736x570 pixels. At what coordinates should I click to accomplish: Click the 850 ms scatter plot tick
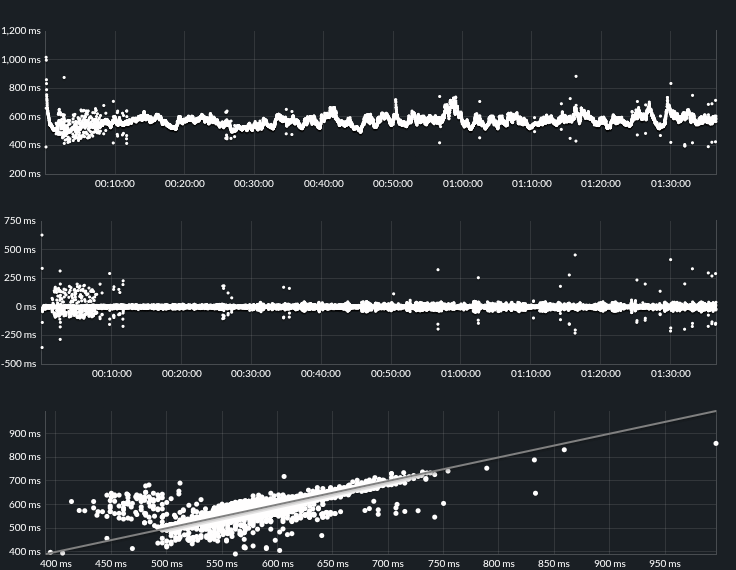pos(554,563)
